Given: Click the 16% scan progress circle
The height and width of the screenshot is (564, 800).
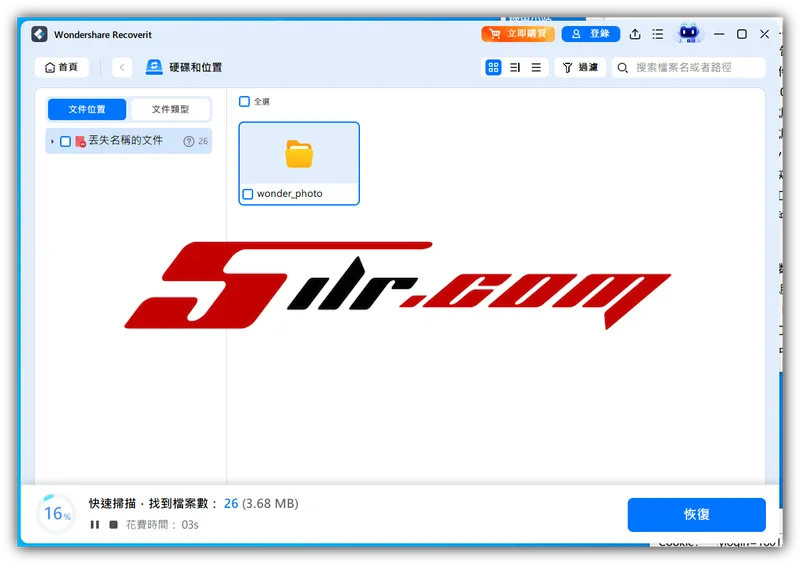Looking at the screenshot, I should pyautogui.click(x=57, y=513).
